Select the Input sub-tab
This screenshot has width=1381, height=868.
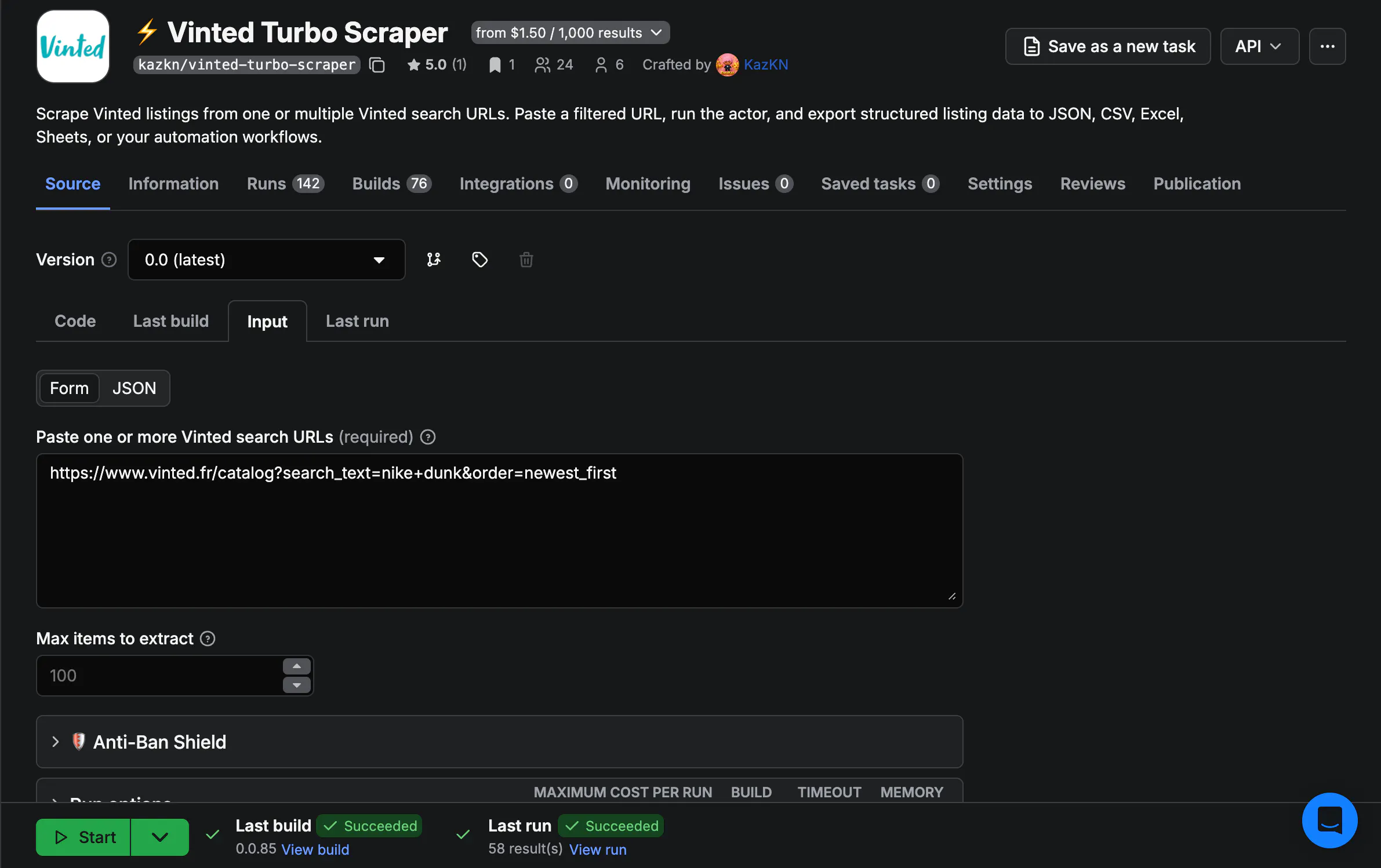pyautogui.click(x=267, y=321)
